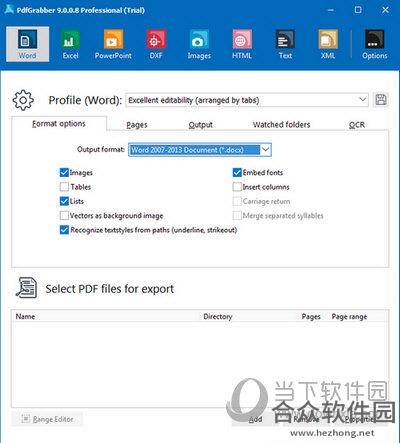Uncheck the Images checkbox
The height and width of the screenshot is (443, 400).
tap(64, 172)
